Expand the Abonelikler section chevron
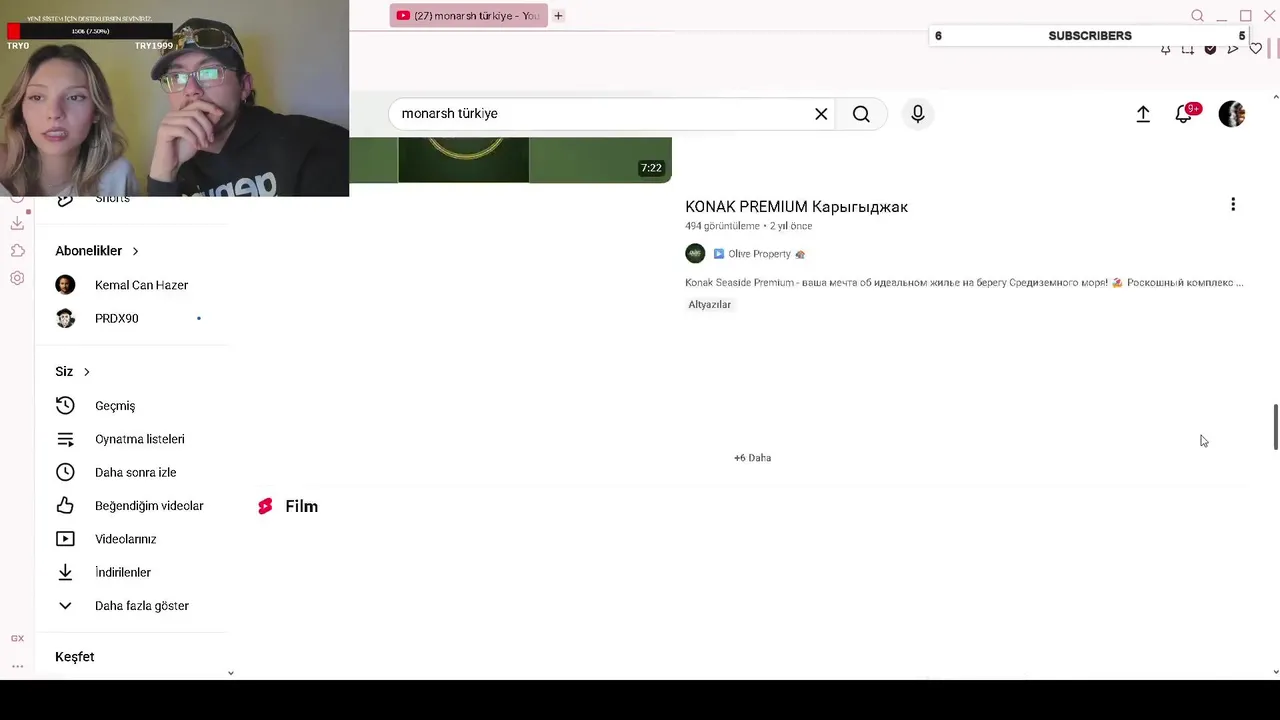 135,251
